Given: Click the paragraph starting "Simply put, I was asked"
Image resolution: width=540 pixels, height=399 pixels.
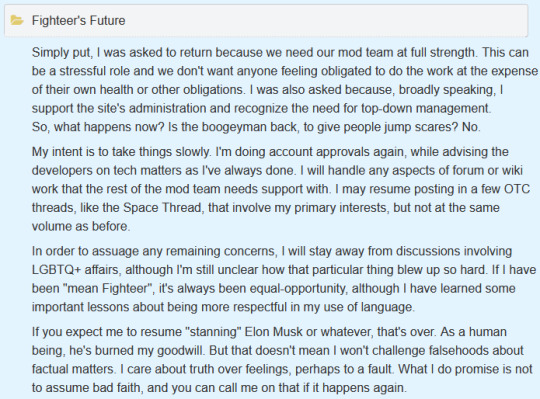Looking at the screenshot, I should pyautogui.click(x=284, y=80).
